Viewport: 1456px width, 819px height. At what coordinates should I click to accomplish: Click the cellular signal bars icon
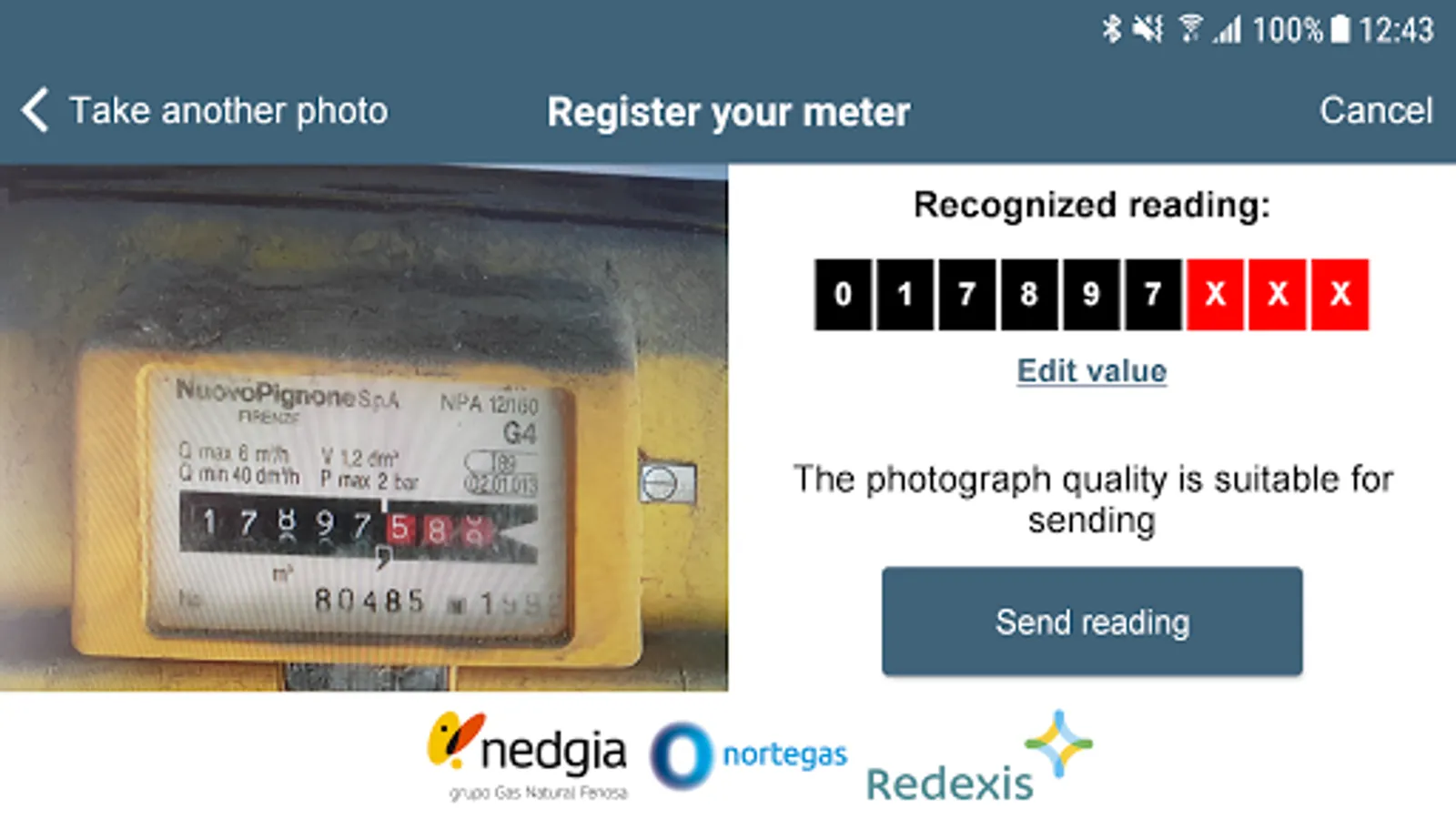click(1228, 30)
